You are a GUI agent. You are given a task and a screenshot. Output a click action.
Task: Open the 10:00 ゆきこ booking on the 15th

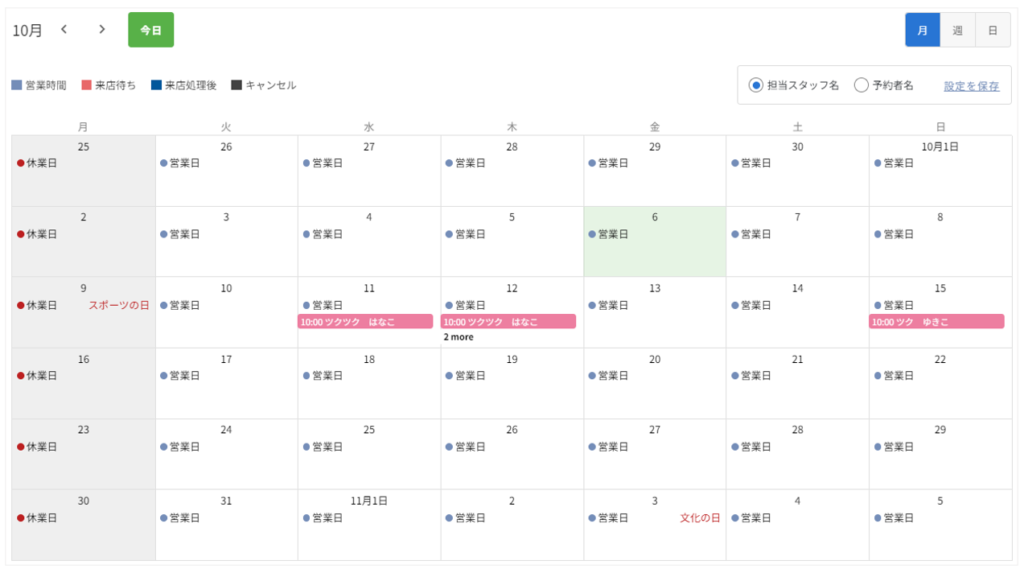coord(936,321)
